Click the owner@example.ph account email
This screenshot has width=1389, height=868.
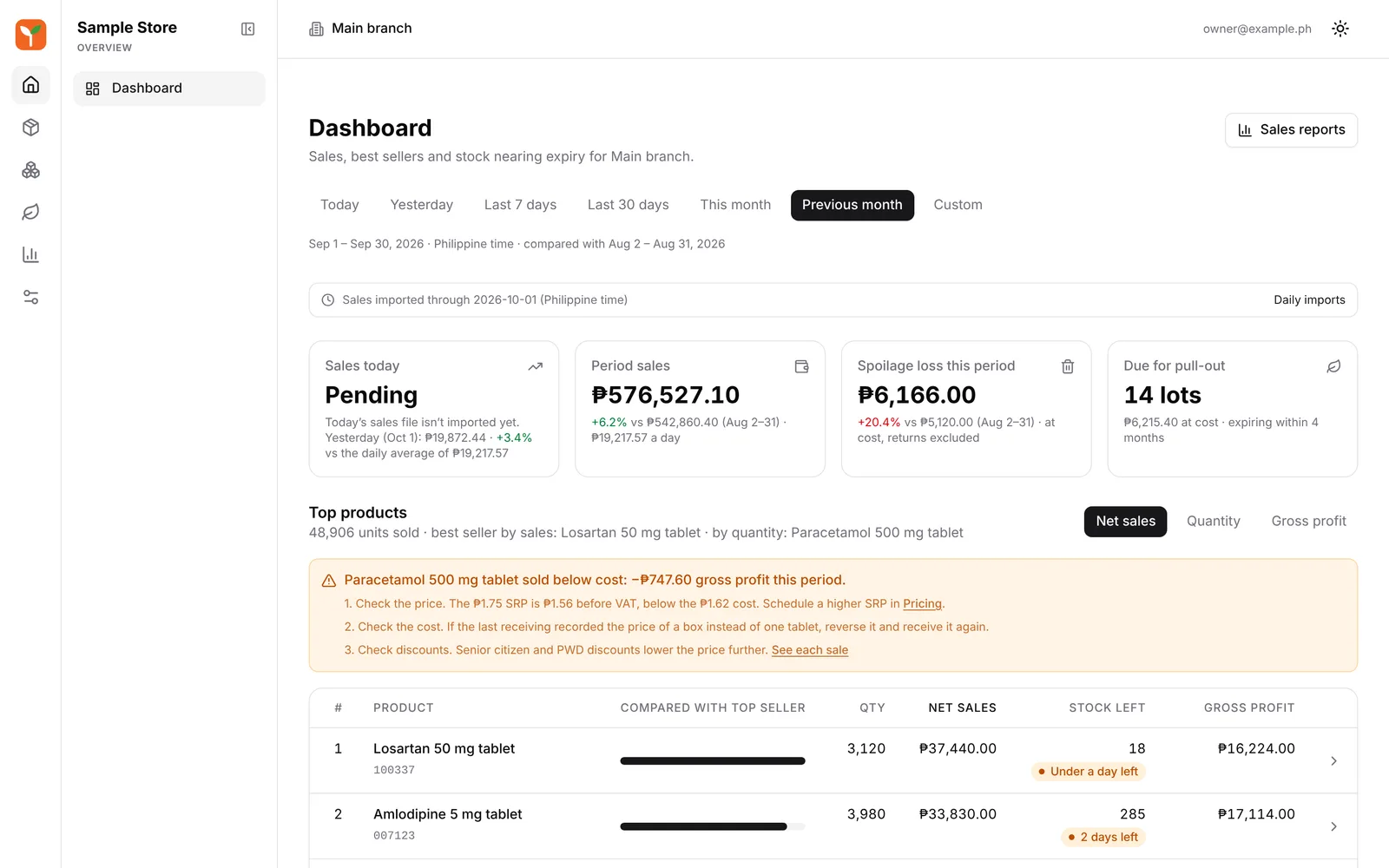pos(1257,29)
